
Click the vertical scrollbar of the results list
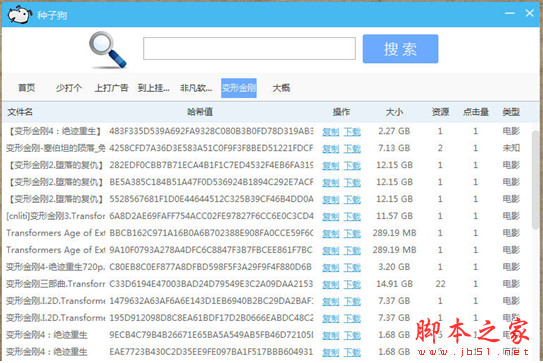536,180
